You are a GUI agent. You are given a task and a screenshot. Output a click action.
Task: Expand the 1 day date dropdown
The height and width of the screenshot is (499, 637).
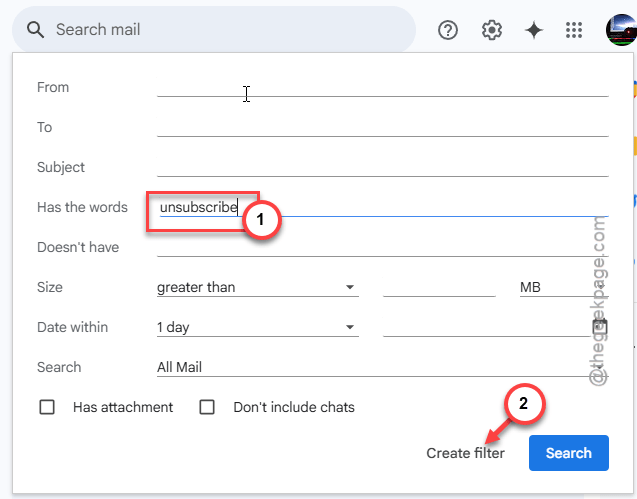point(258,327)
